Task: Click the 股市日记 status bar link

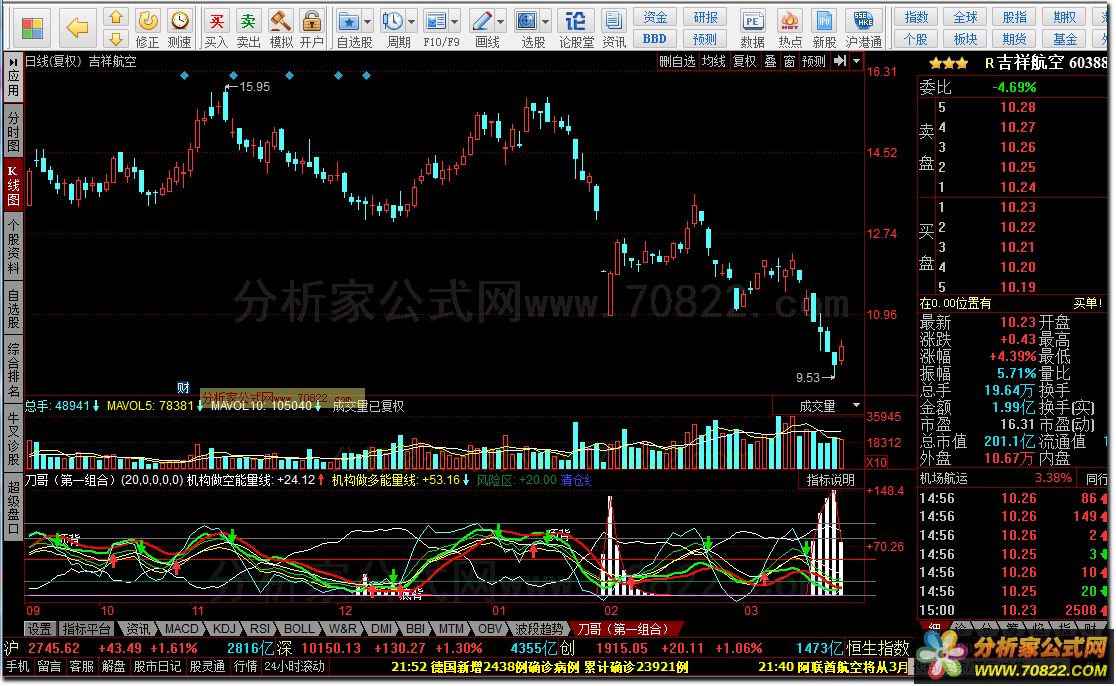Action: (x=158, y=667)
